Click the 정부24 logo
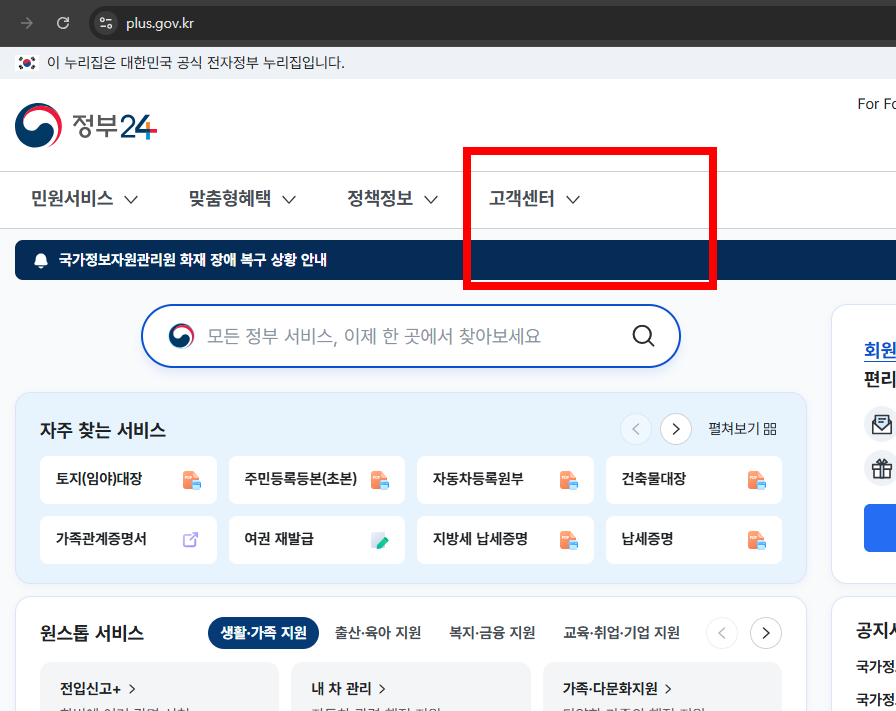896x711 pixels. click(85, 125)
